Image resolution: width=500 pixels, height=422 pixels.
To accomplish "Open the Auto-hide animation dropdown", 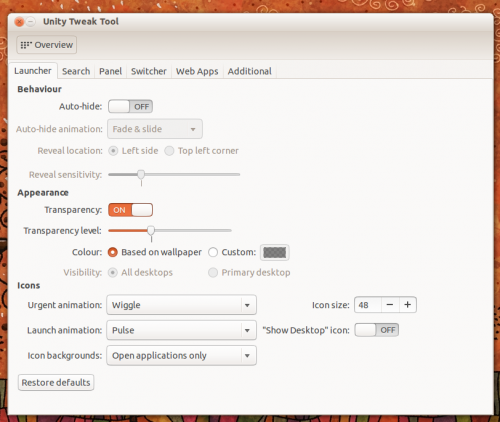I will pyautogui.click(x=155, y=129).
